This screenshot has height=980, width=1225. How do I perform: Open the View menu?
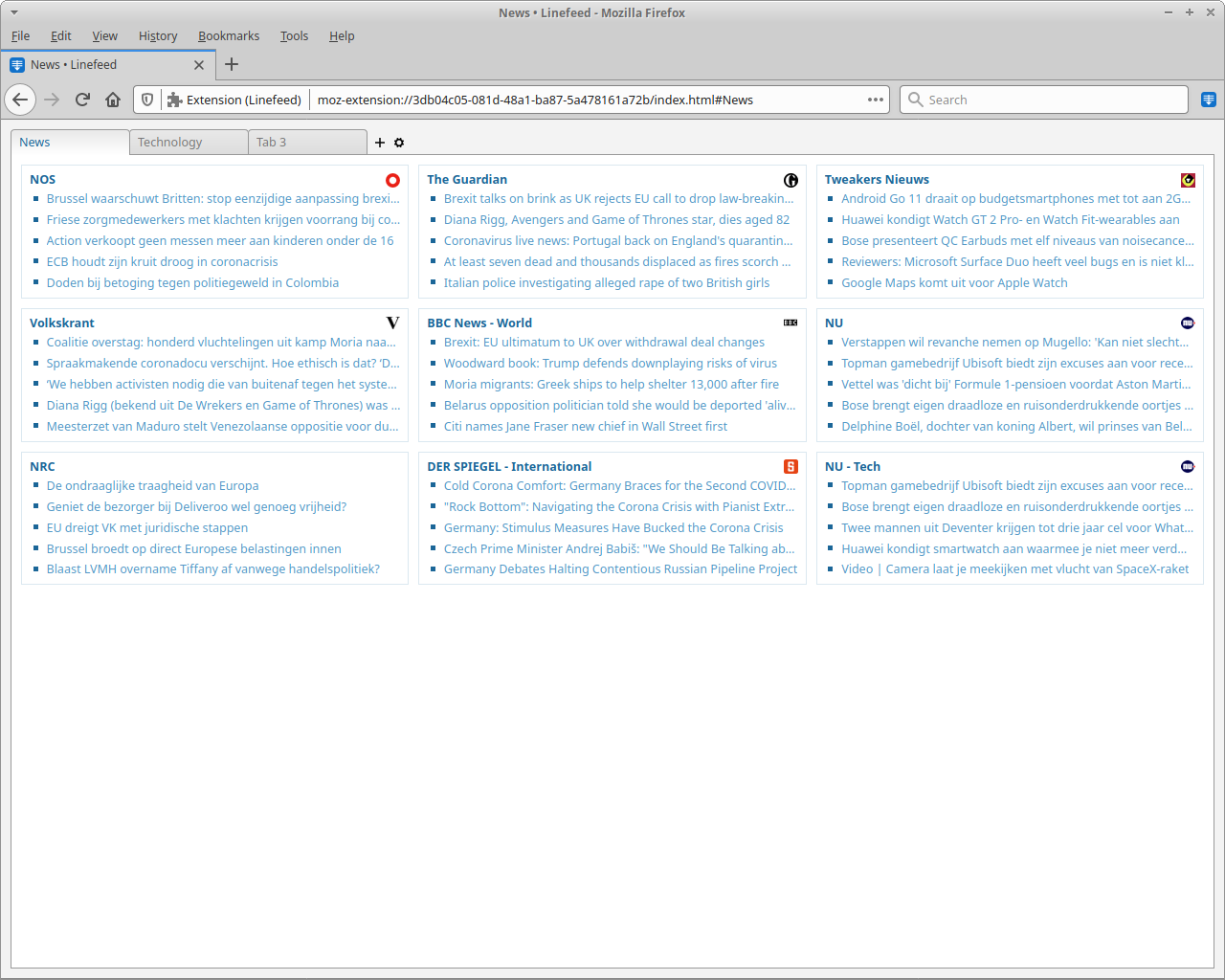click(105, 36)
